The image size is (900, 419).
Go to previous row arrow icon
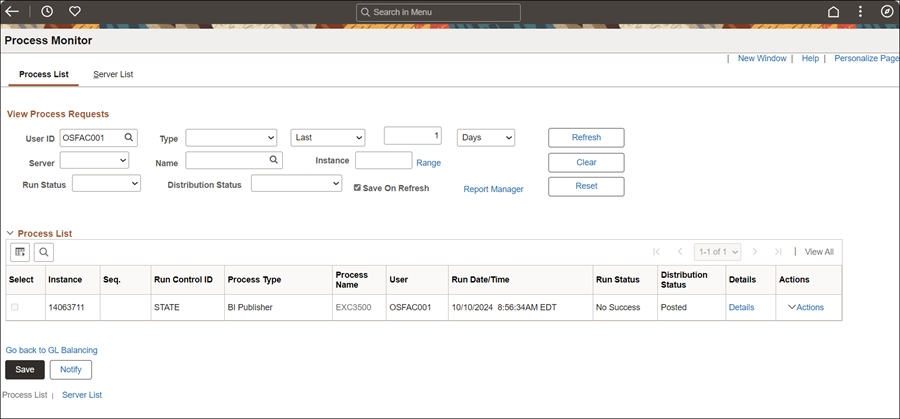point(680,251)
